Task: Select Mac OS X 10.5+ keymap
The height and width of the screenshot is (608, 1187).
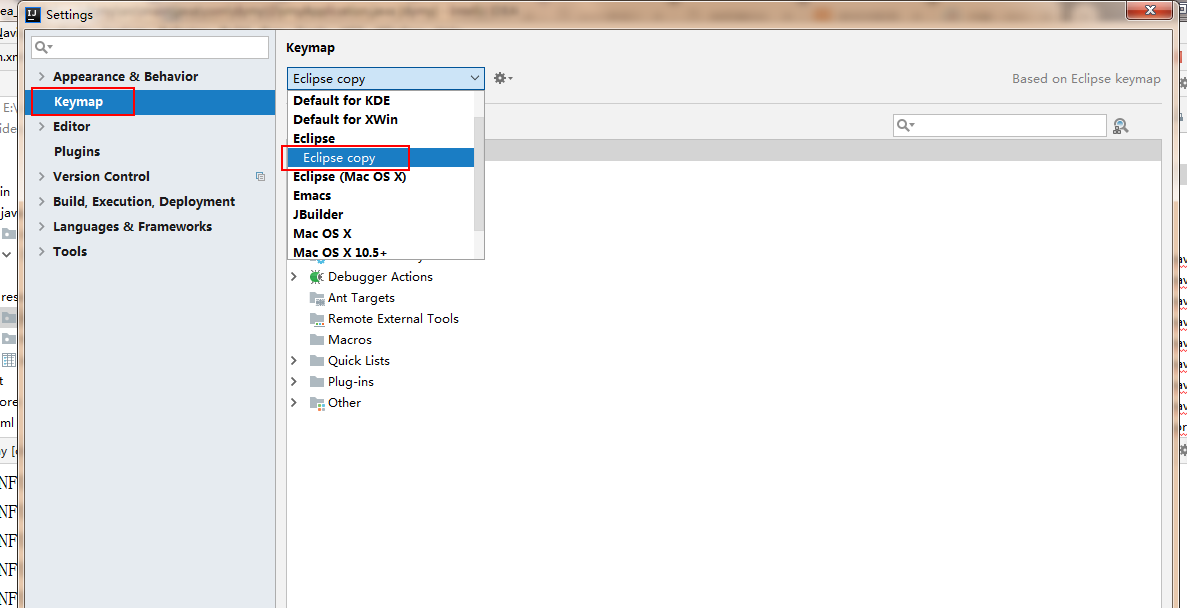Action: (381, 252)
